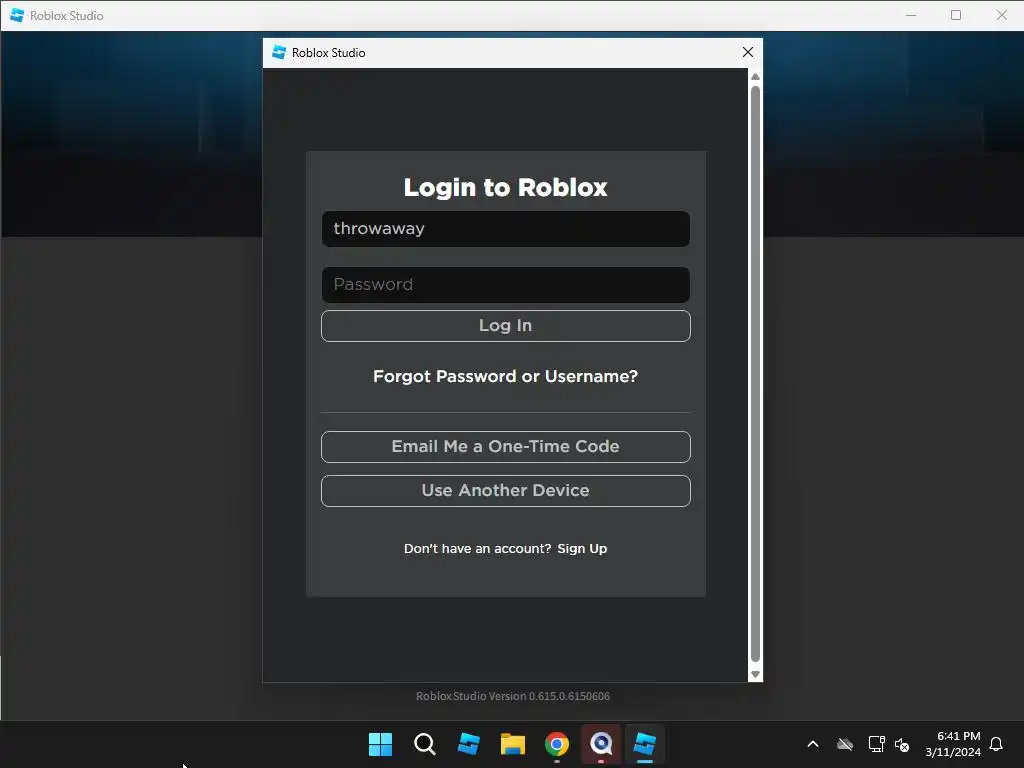Open Windows taskbar search

(424, 744)
